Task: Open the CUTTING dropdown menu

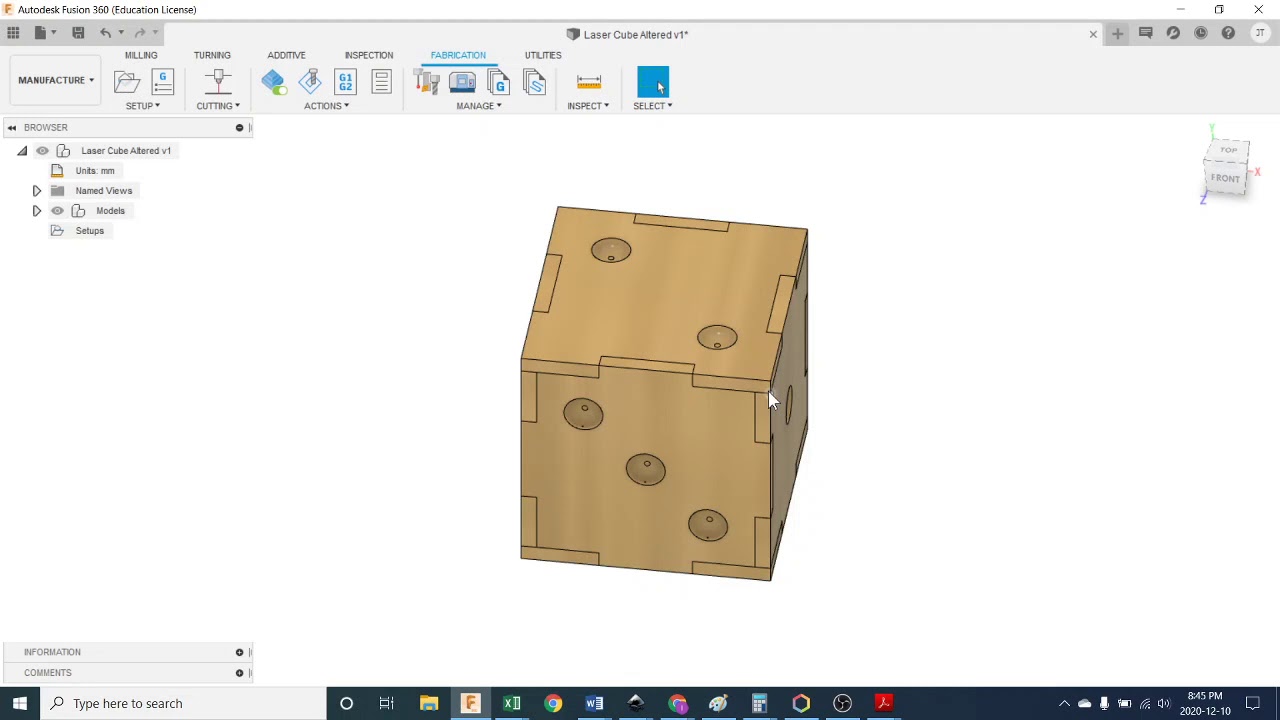Action: tap(218, 106)
